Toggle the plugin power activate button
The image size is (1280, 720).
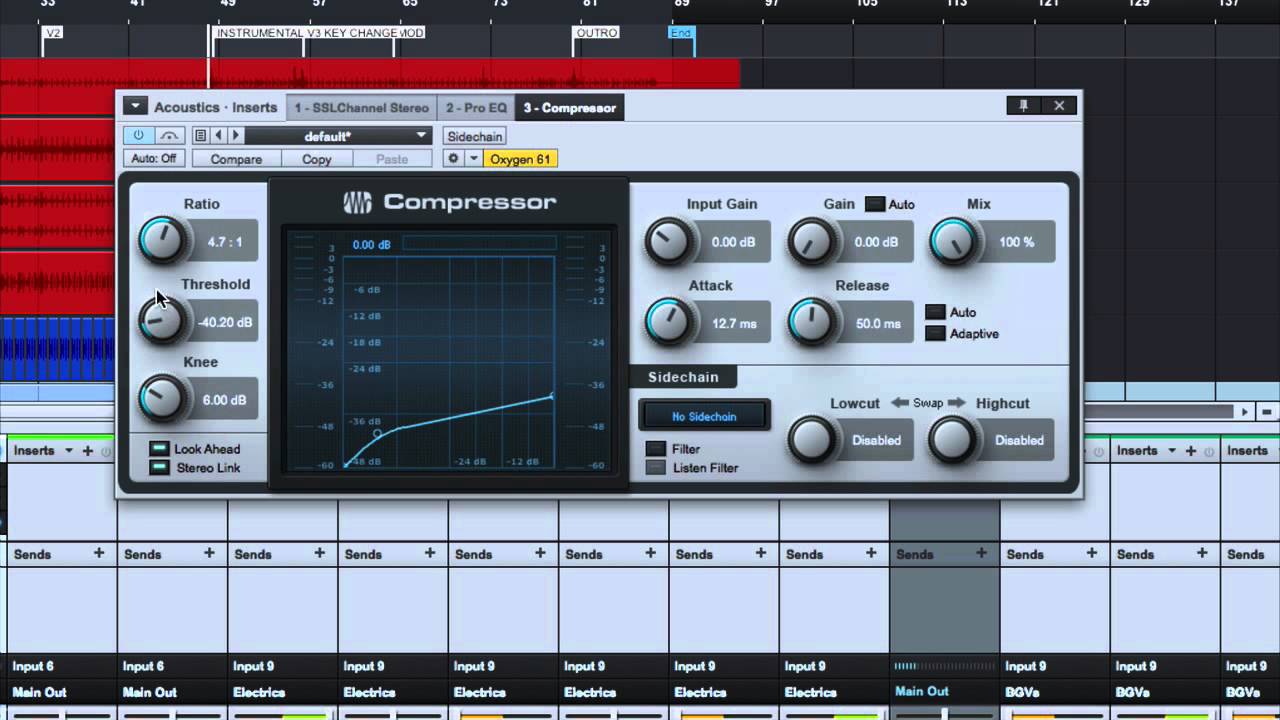pos(138,135)
